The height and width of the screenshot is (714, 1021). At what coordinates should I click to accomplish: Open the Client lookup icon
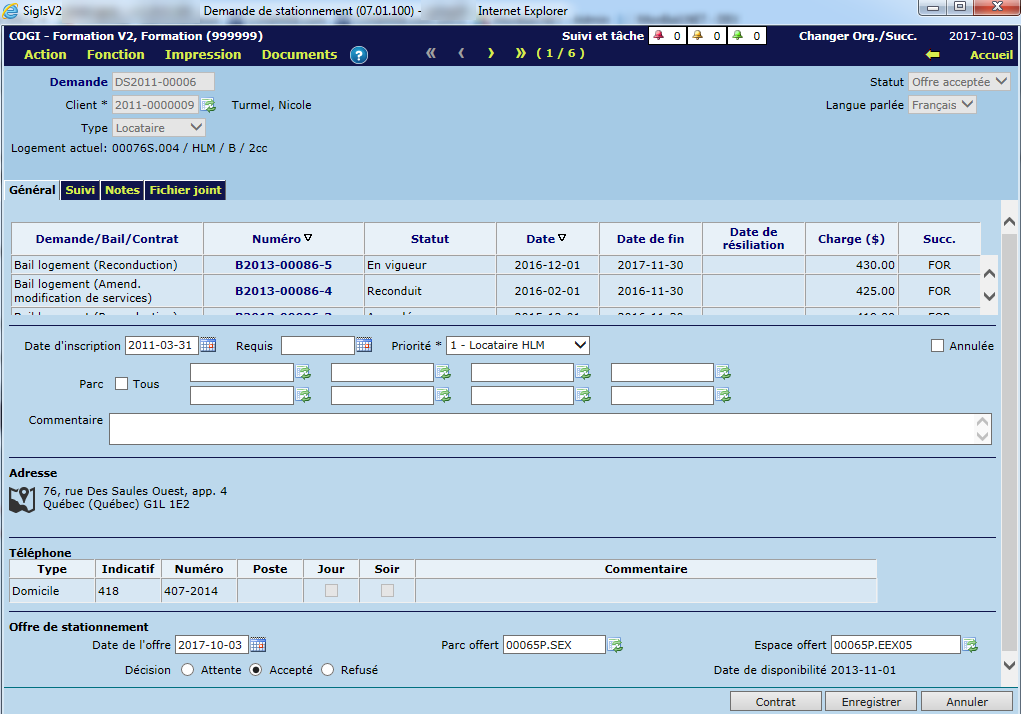[x=208, y=105]
